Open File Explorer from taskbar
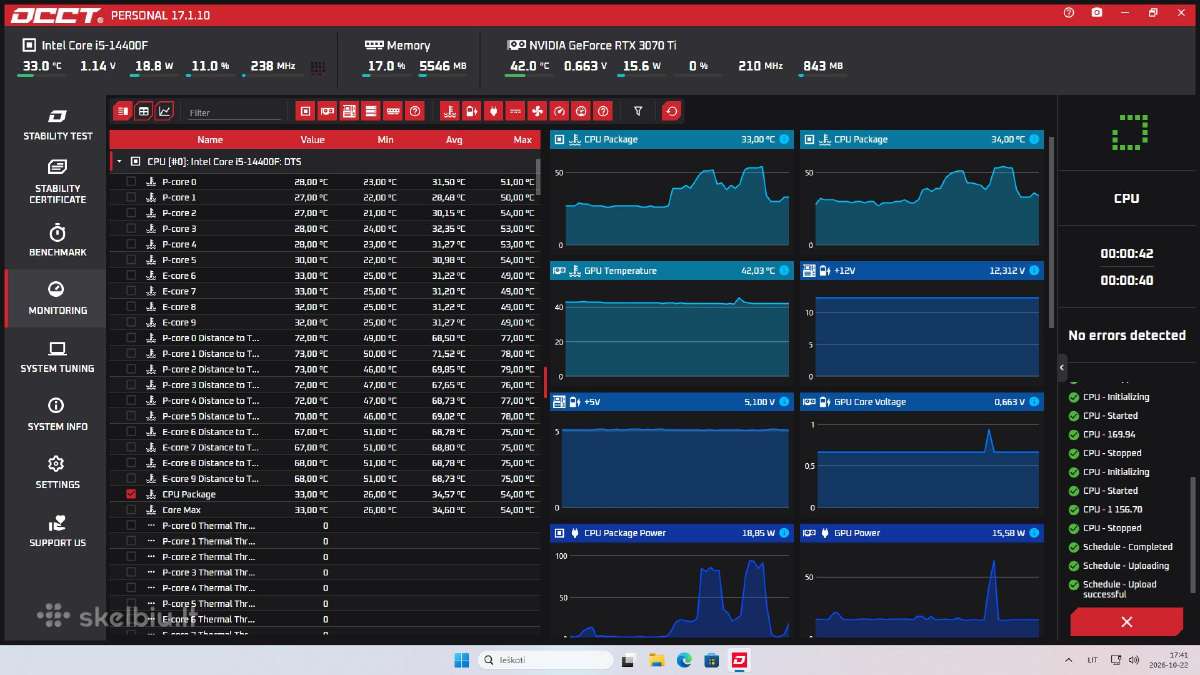 (x=657, y=660)
